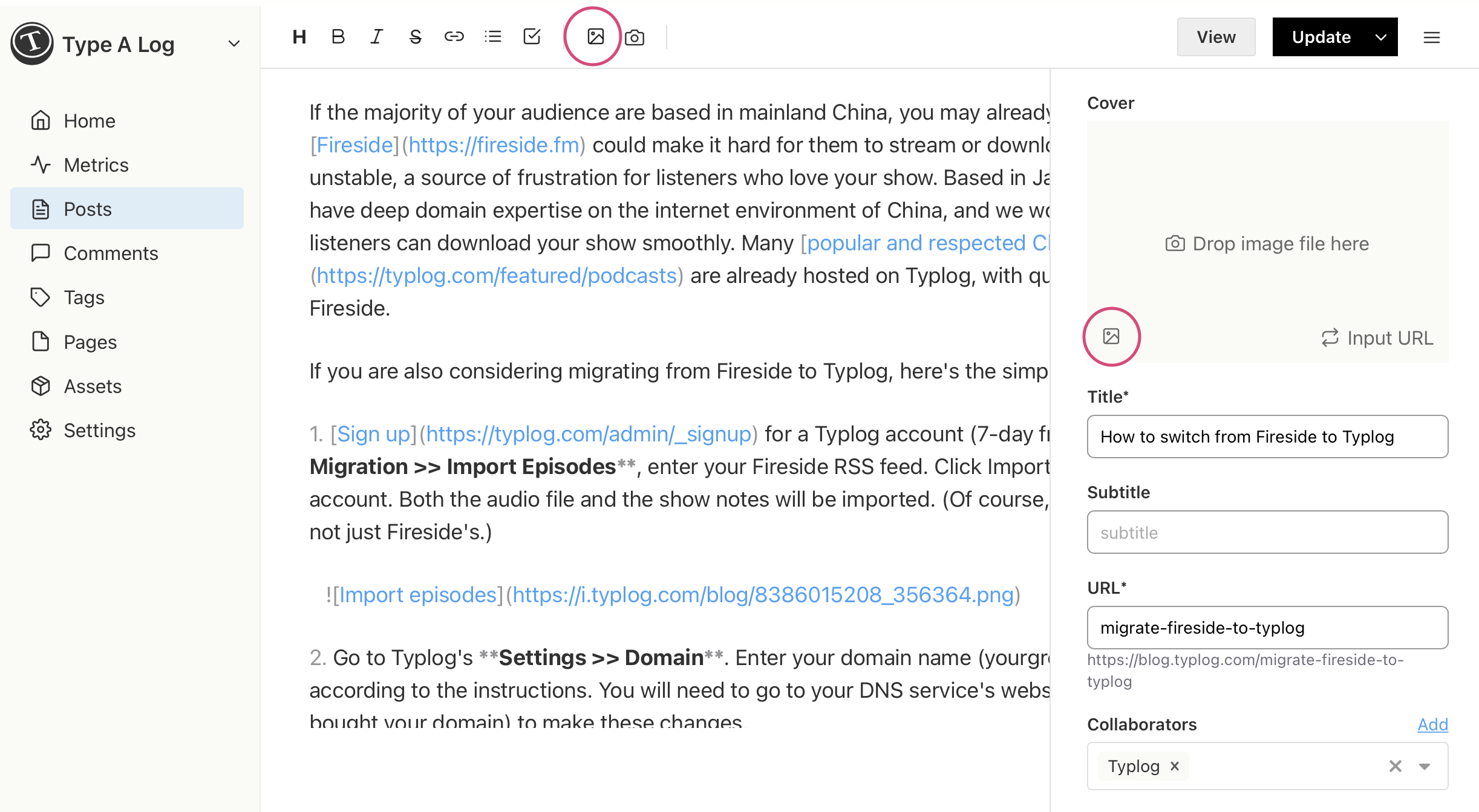Click the blog.typlog.com preview URL text
The image size is (1479, 812).
point(1246,671)
